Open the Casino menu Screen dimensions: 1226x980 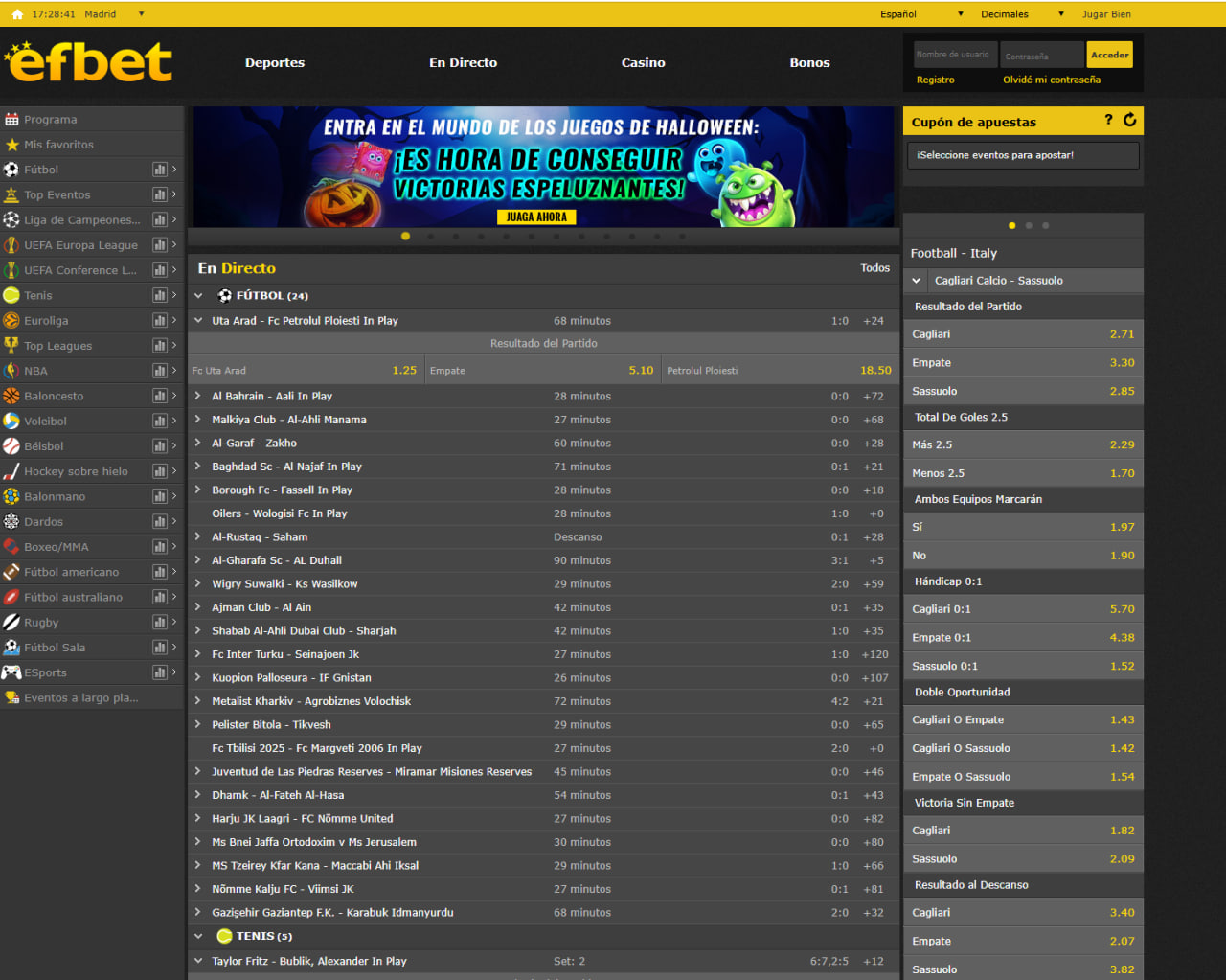pyautogui.click(x=643, y=63)
